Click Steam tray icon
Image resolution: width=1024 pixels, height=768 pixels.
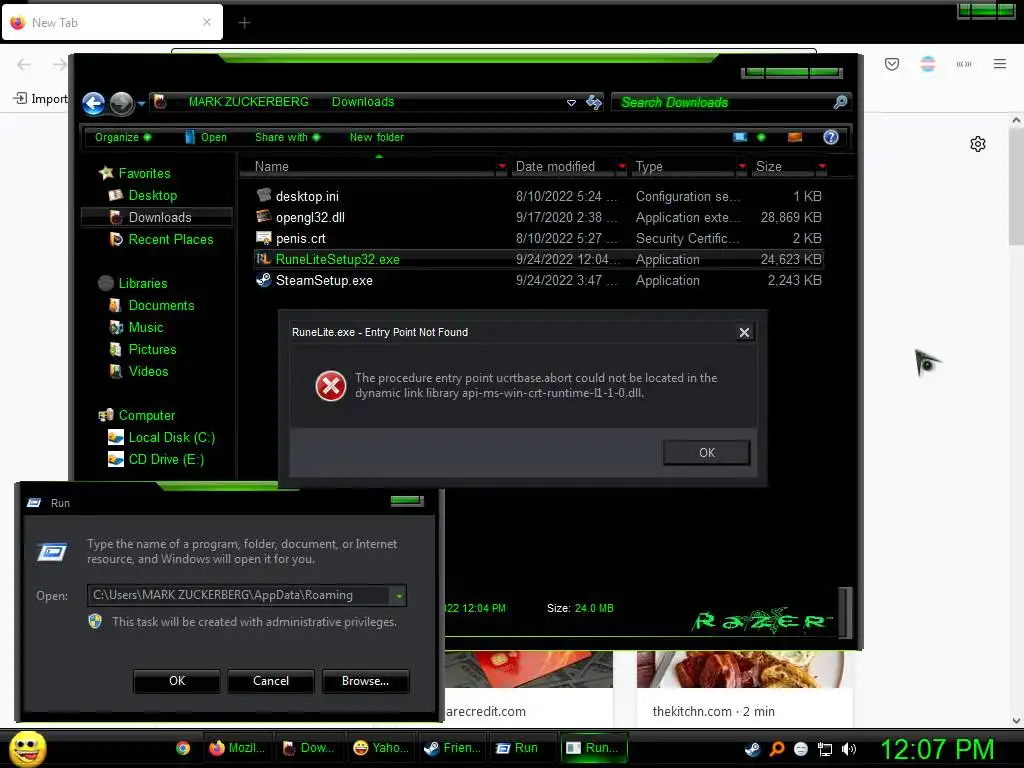pyautogui.click(x=752, y=749)
